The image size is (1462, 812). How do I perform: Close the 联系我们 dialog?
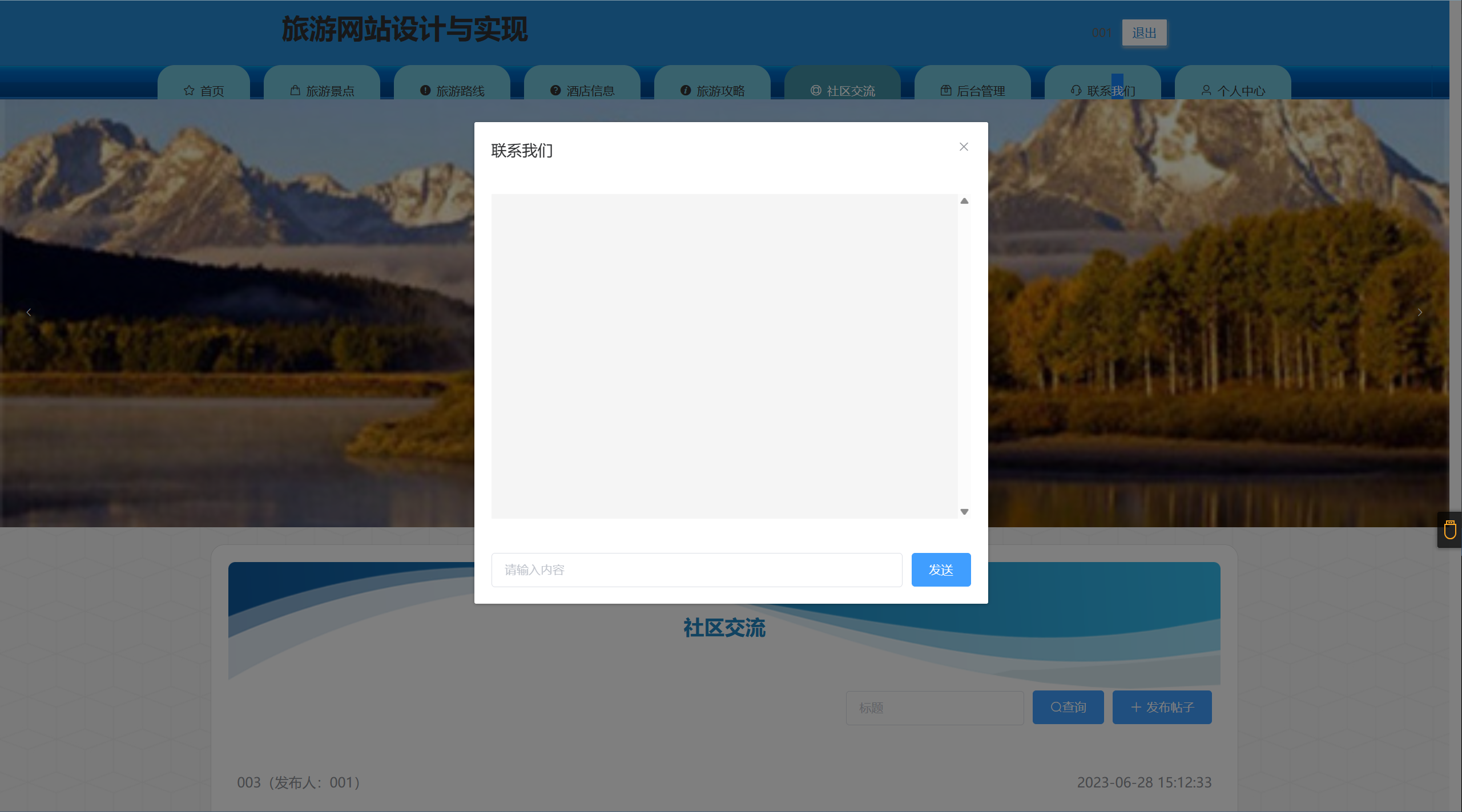pyautogui.click(x=964, y=147)
